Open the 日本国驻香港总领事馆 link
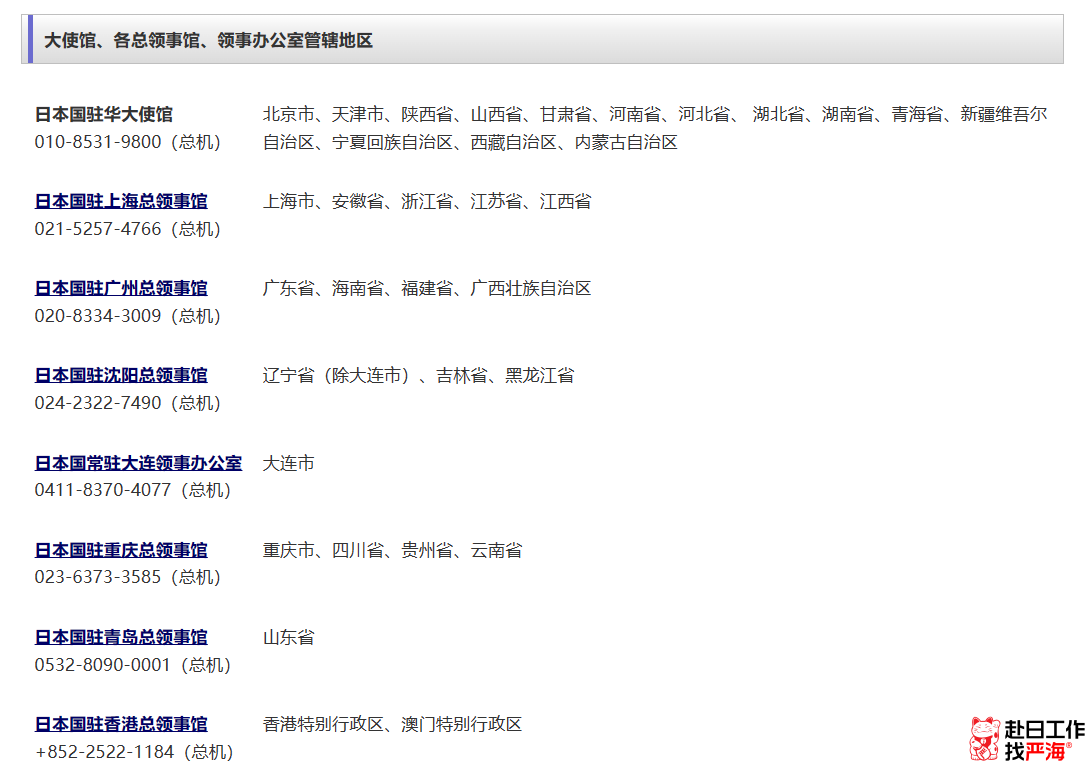The width and height of the screenshot is (1086, 776). coord(121,725)
